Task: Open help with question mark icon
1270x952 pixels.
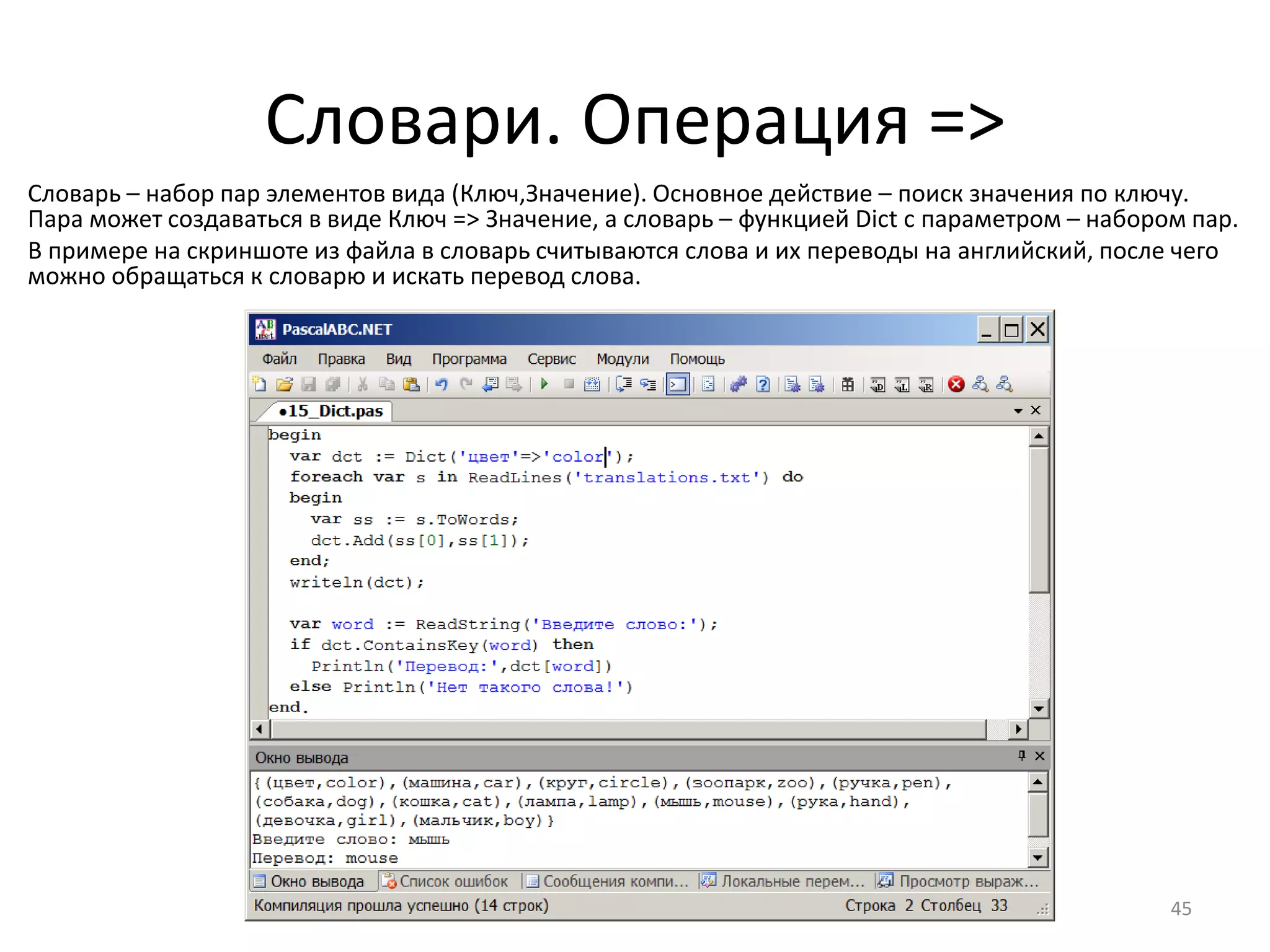Action: click(x=763, y=384)
